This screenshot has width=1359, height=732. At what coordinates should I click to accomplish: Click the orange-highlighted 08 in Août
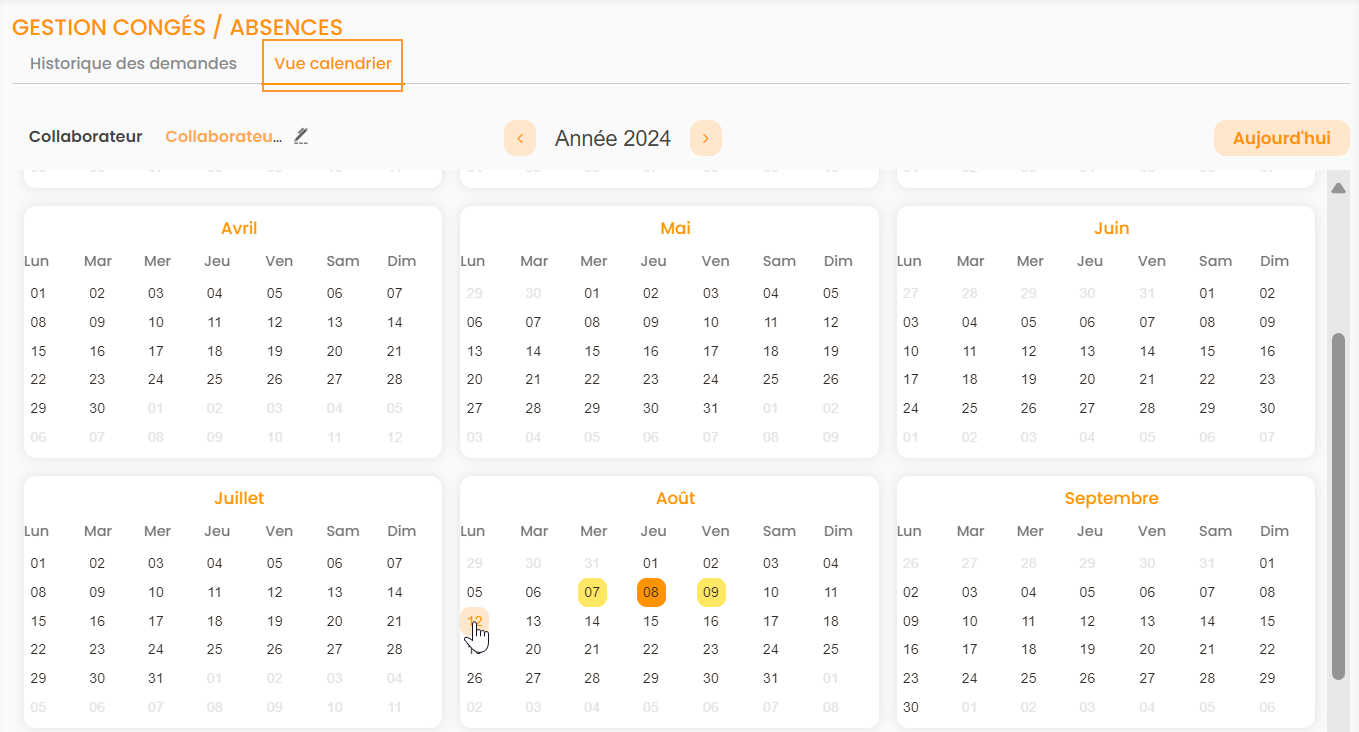[651, 593]
